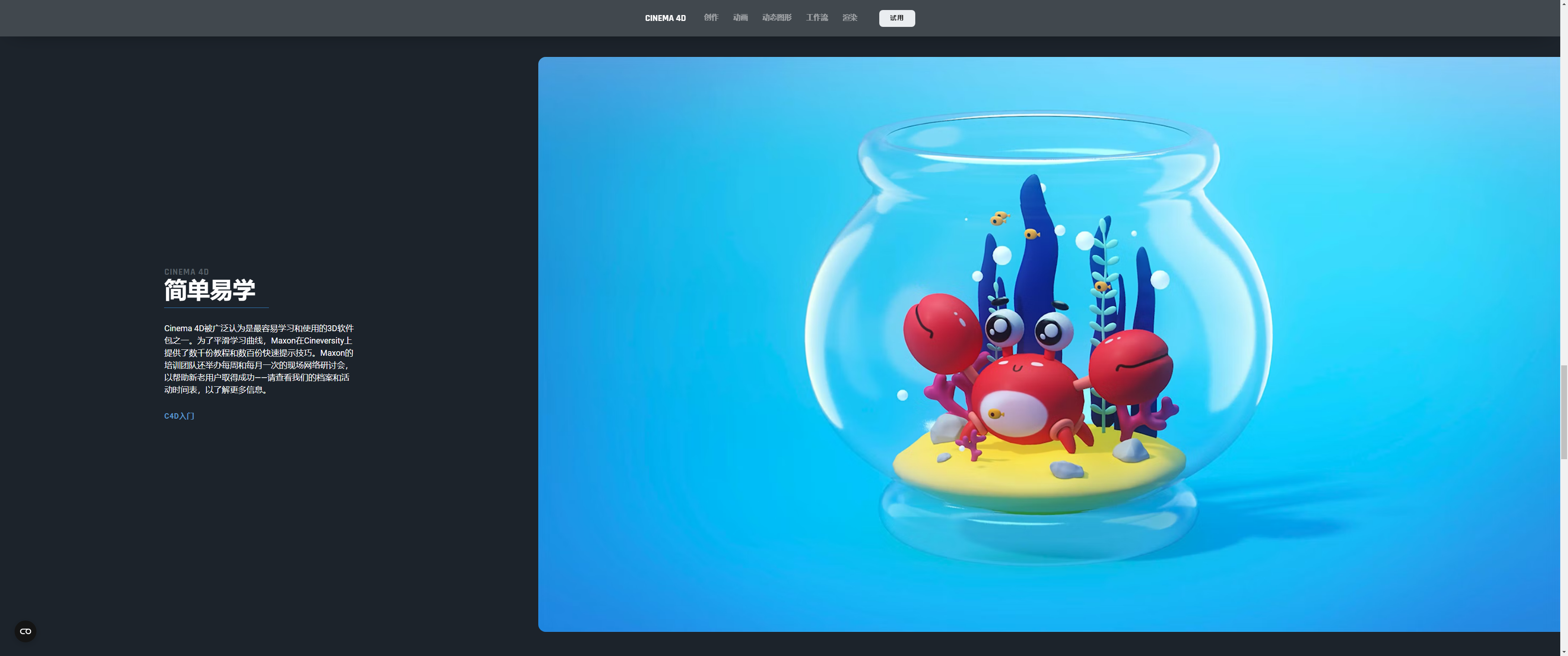Go to the 动画 section
The width and height of the screenshot is (1568, 656).
click(x=740, y=18)
